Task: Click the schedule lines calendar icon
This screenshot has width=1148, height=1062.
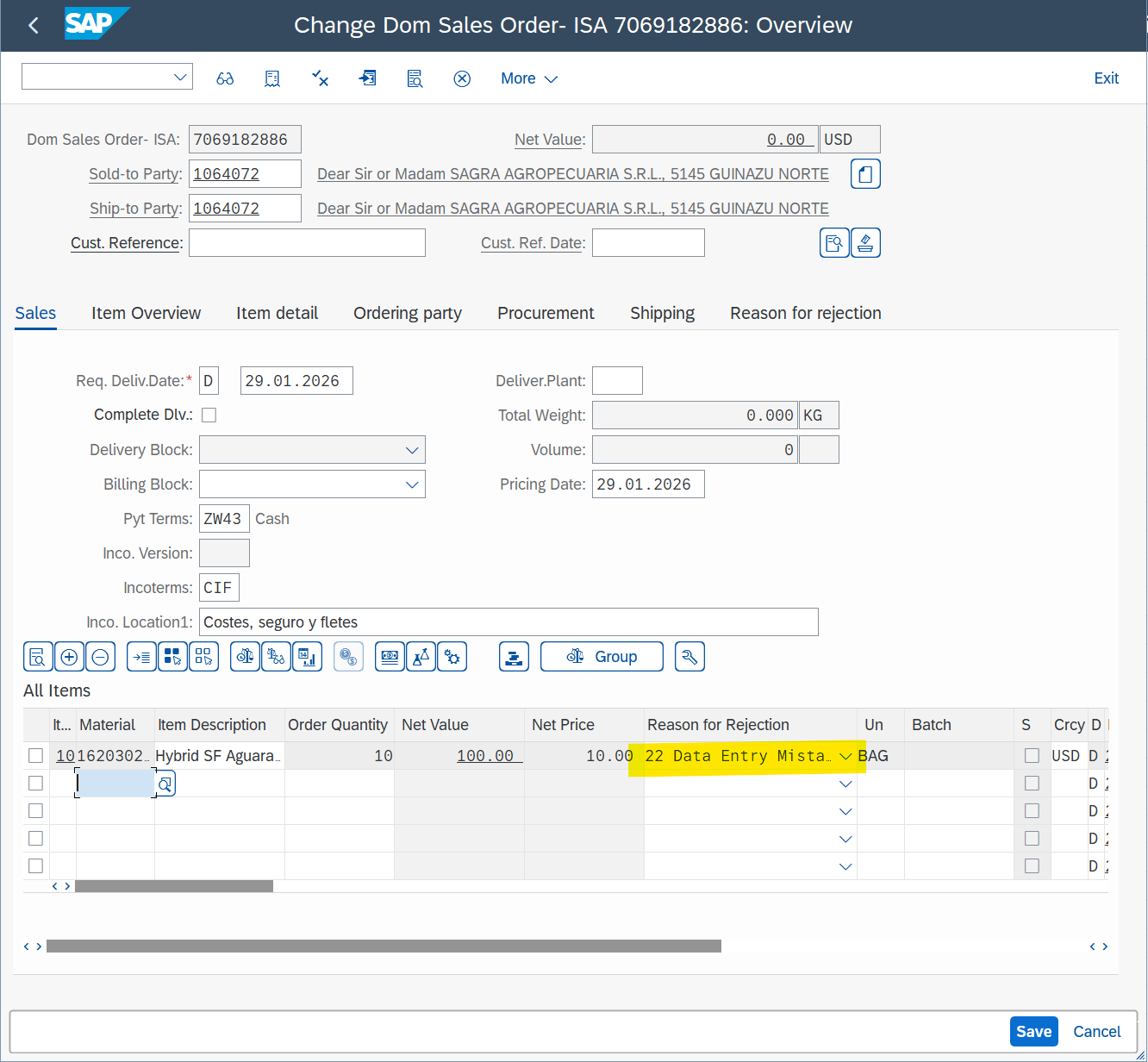Action: coord(307,657)
